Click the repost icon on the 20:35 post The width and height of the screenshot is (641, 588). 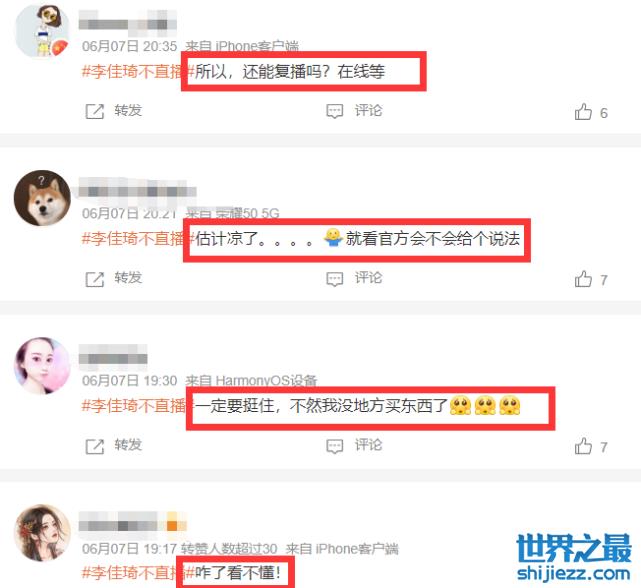(94, 111)
